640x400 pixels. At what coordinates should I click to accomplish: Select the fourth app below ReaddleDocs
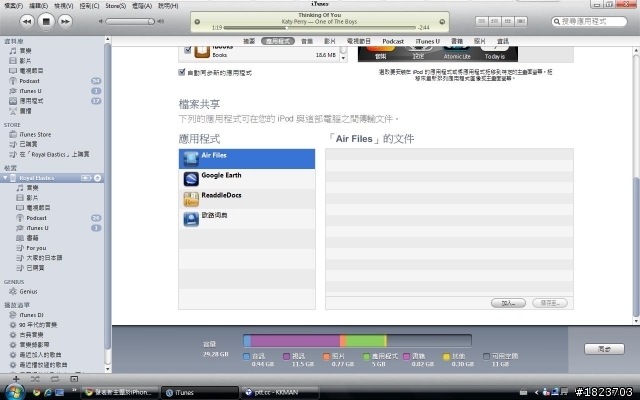pyautogui.click(x=247, y=219)
